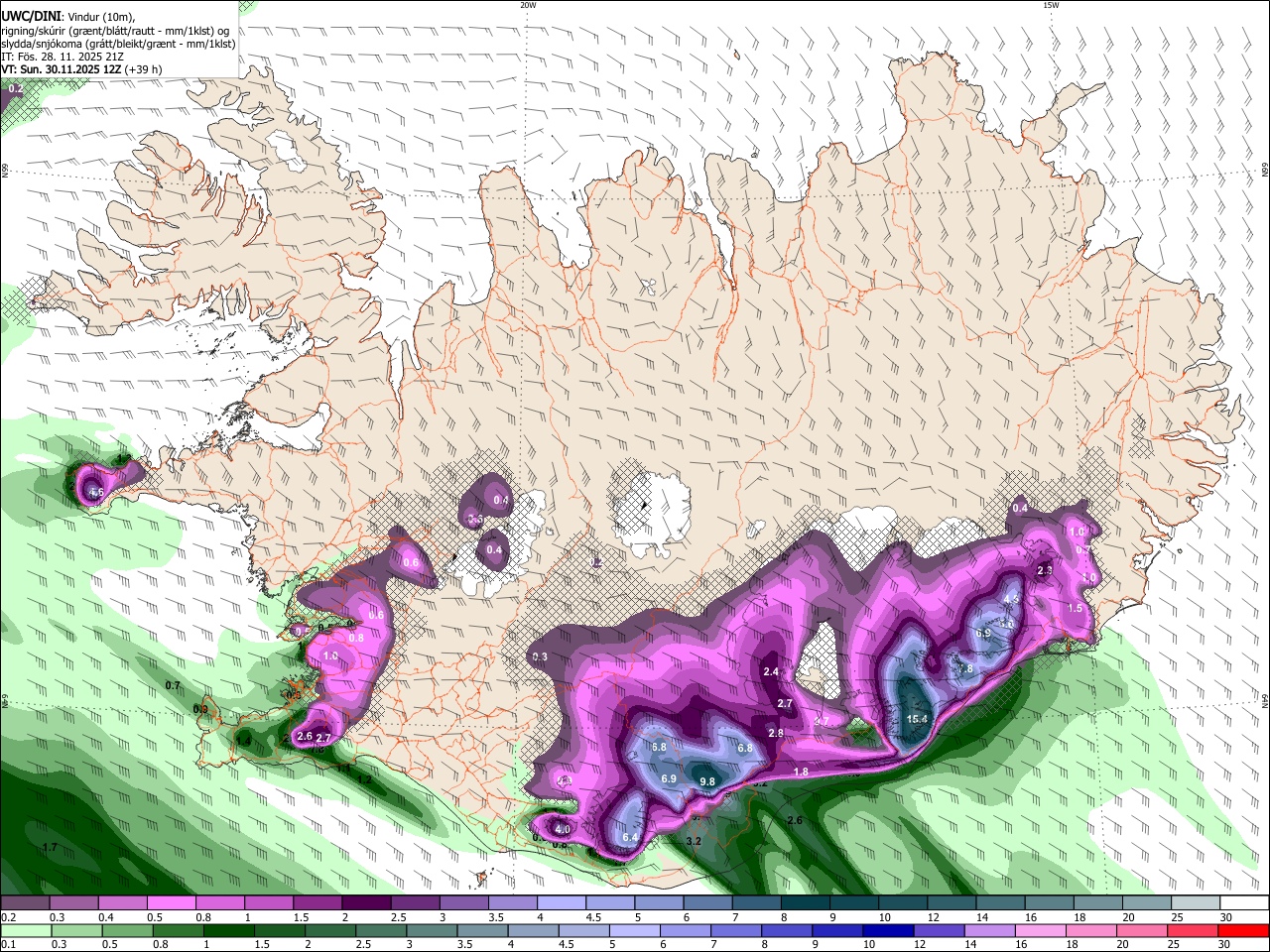This screenshot has width=1270, height=952.
Task: Select the 0.7 rain value west of Reykjanes
Action: 173,686
